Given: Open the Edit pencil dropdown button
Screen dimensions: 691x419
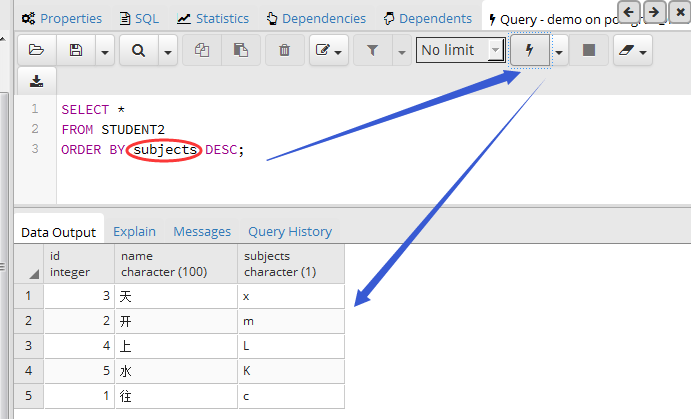Looking at the screenshot, I should pyautogui.click(x=329, y=51).
